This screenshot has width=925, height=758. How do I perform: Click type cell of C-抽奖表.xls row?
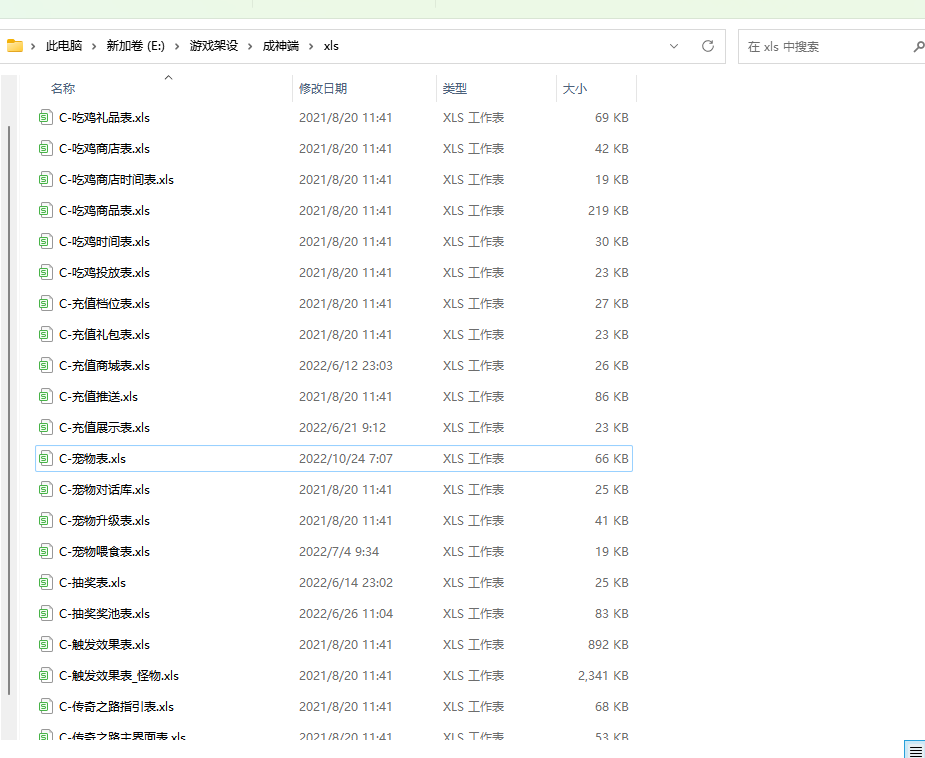pos(473,582)
